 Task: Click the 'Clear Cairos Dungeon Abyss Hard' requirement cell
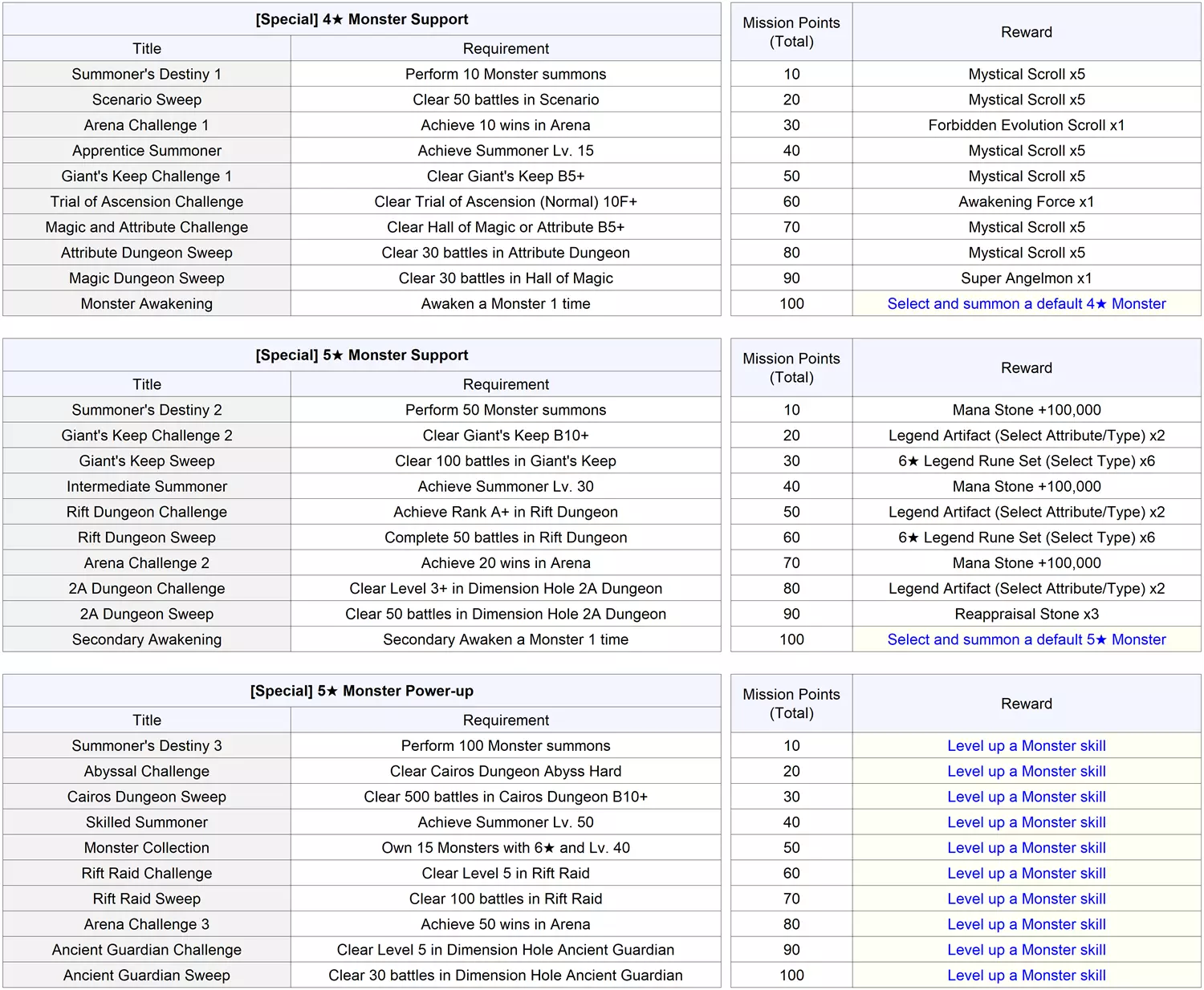click(x=505, y=772)
